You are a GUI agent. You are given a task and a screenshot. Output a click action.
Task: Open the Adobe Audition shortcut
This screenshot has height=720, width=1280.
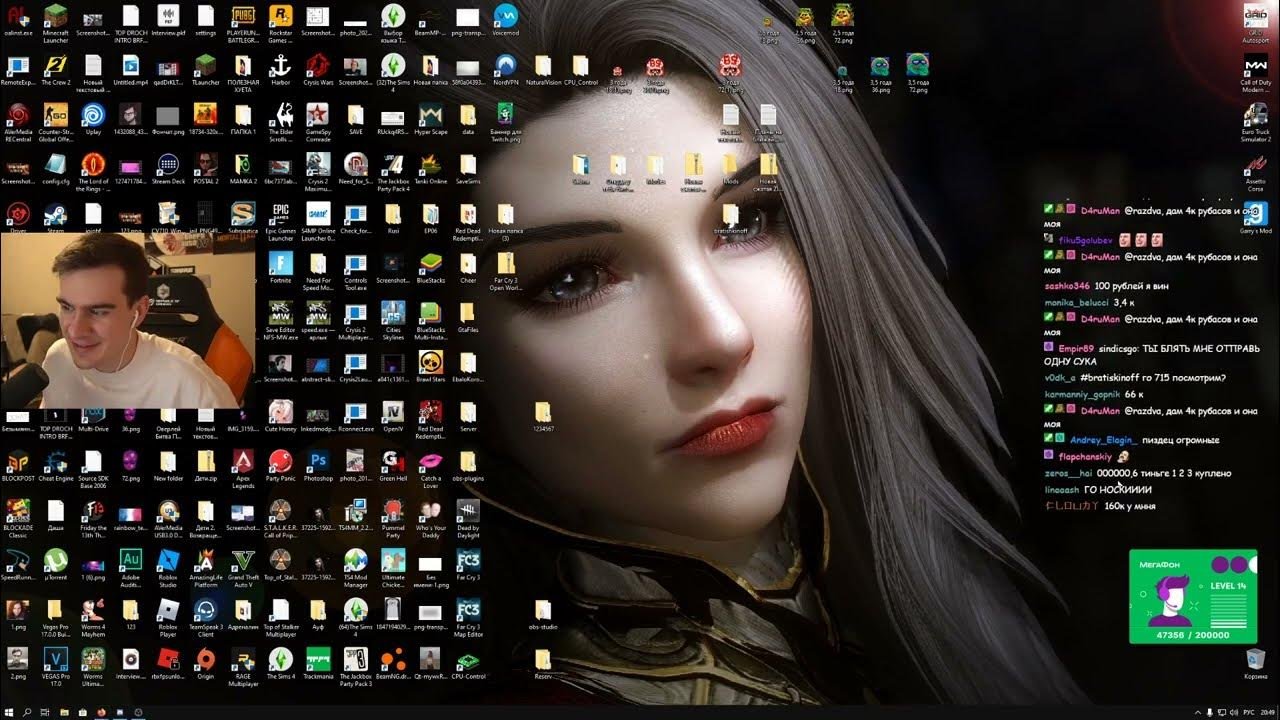tap(130, 560)
